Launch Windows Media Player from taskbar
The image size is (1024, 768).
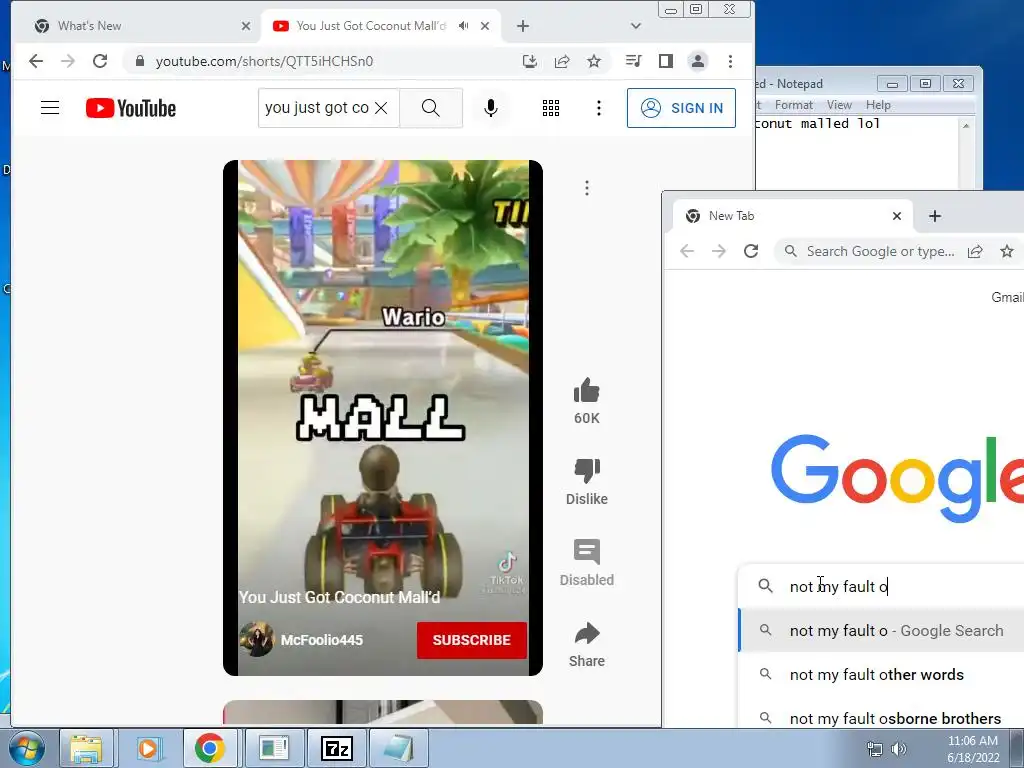tap(148, 748)
